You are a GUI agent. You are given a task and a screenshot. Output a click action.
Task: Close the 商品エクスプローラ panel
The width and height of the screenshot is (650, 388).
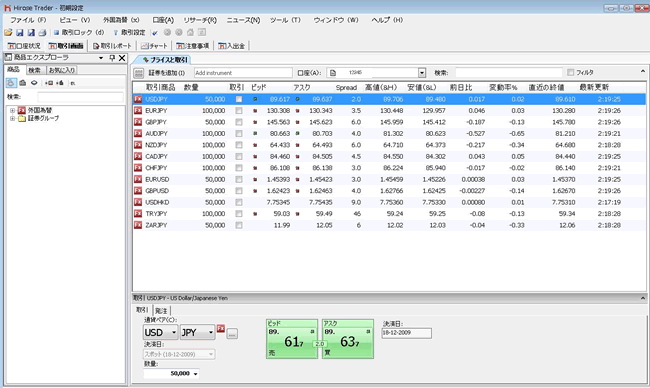coord(122,58)
